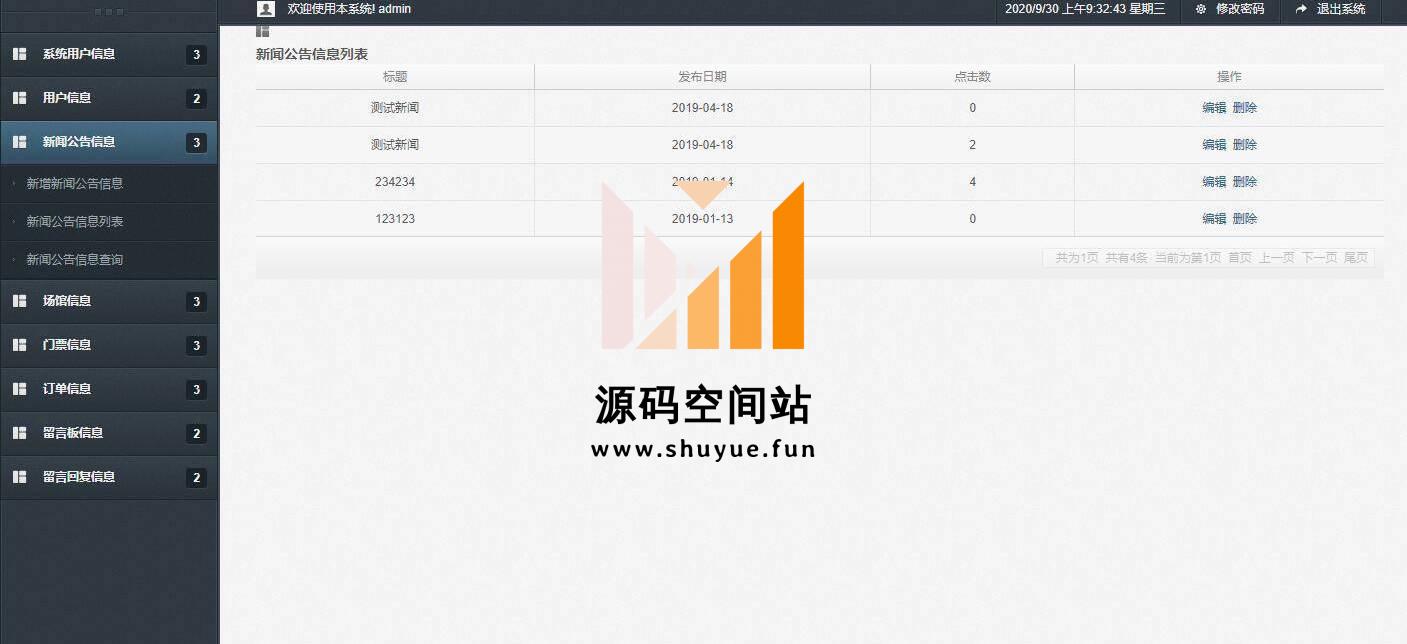Viewport: 1407px width, 644px height.
Task: Click the badge 2 on 留言回复信息
Action: pos(196,478)
